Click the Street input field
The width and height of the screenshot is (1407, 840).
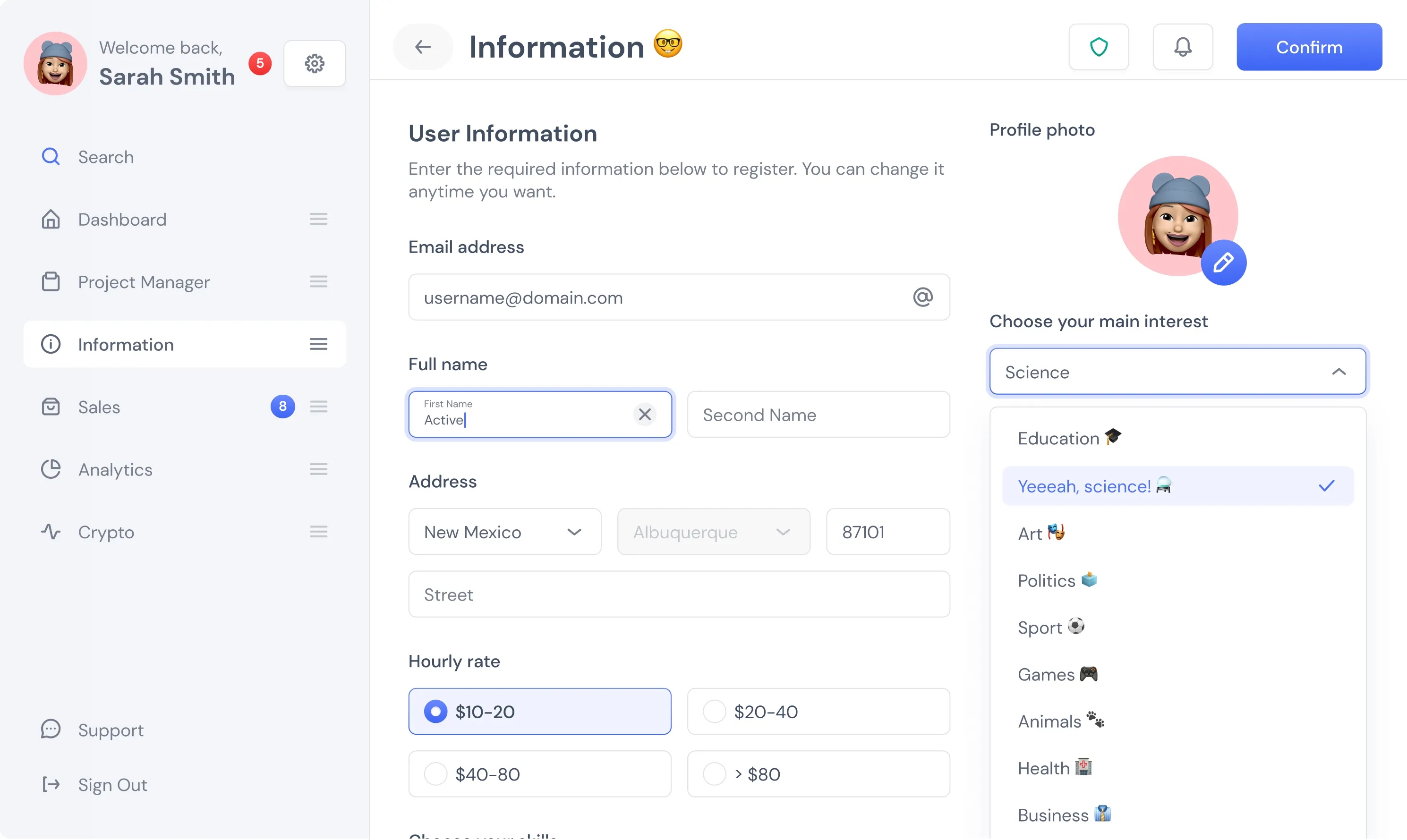[x=678, y=594]
